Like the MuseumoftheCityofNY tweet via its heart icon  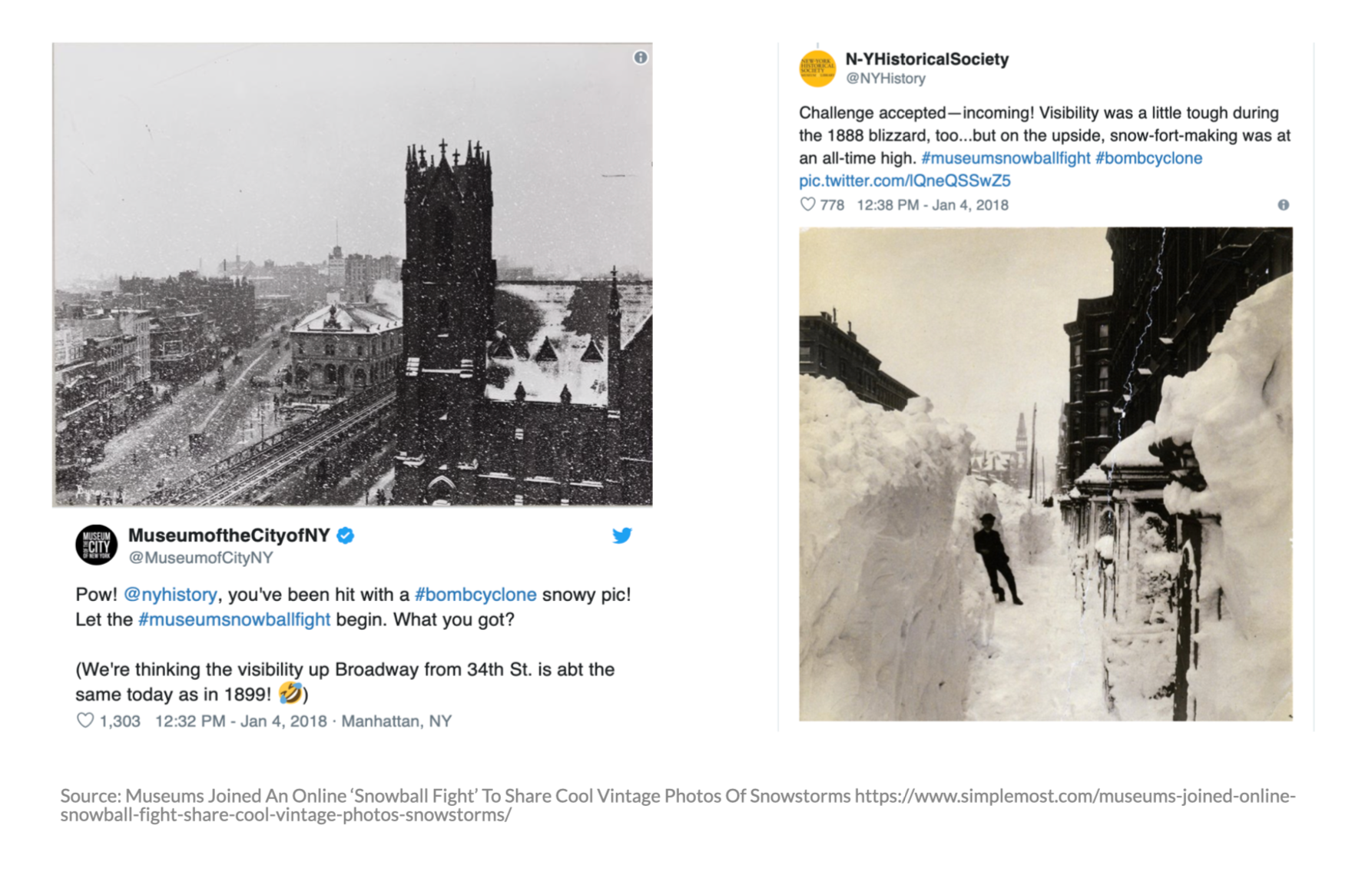[x=85, y=721]
